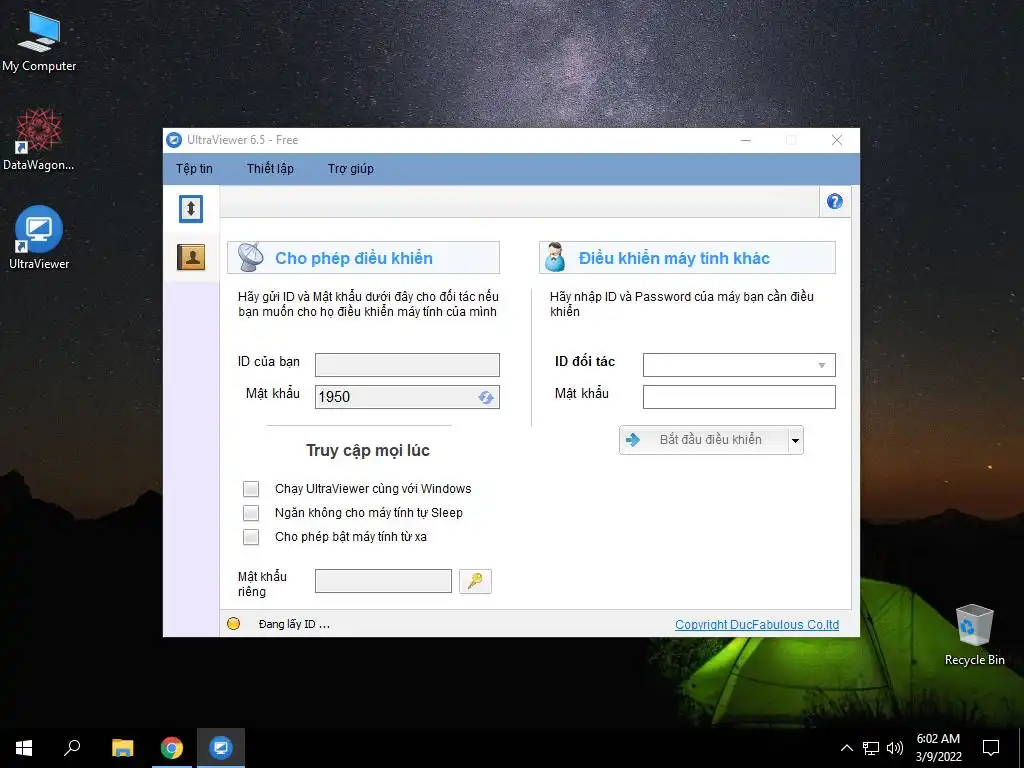The width and height of the screenshot is (1024, 768).
Task: Click the person icon beside Điều khiển máy tính khác
Action: click(x=555, y=257)
